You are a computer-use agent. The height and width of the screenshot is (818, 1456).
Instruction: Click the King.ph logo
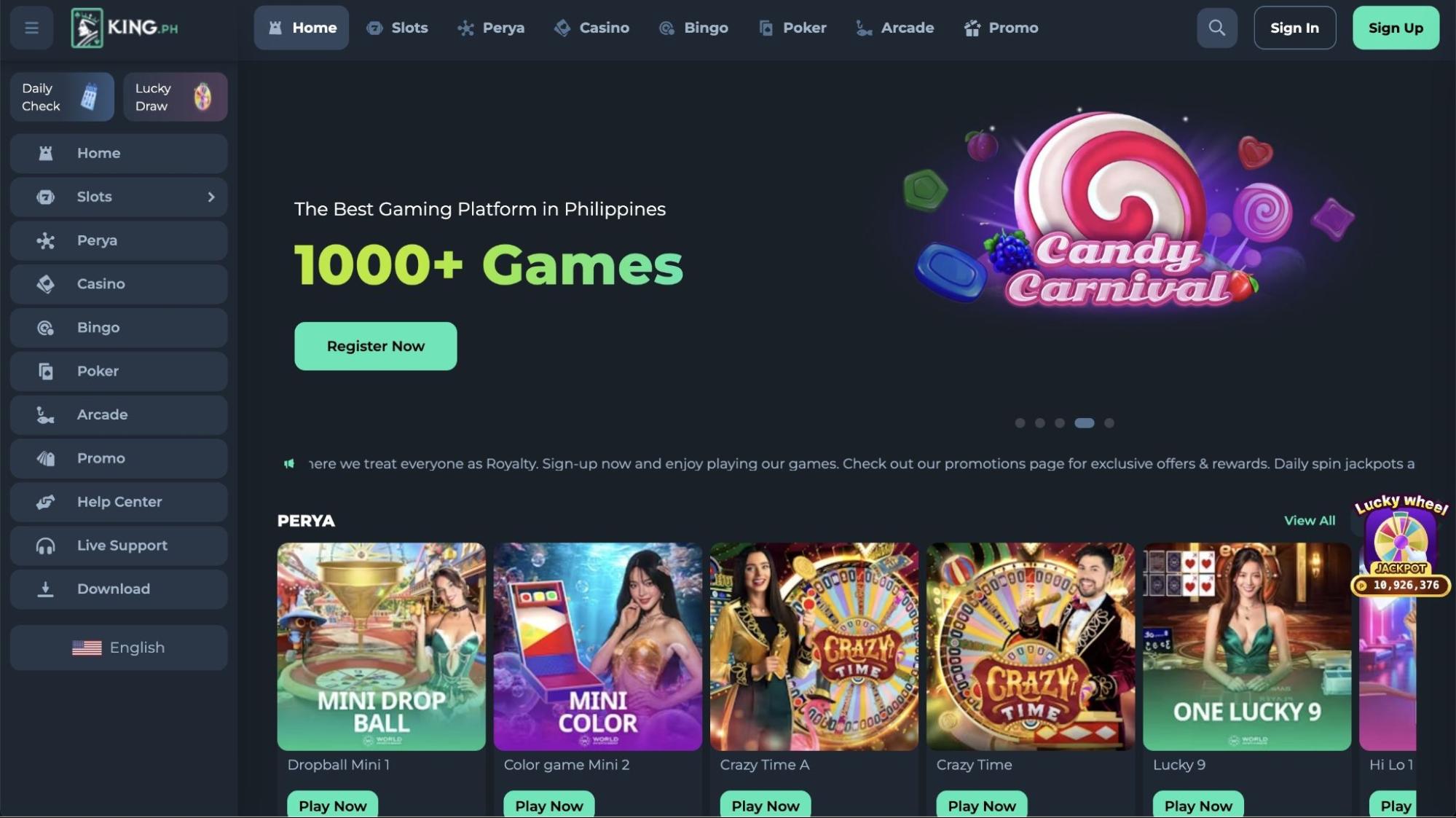(125, 28)
